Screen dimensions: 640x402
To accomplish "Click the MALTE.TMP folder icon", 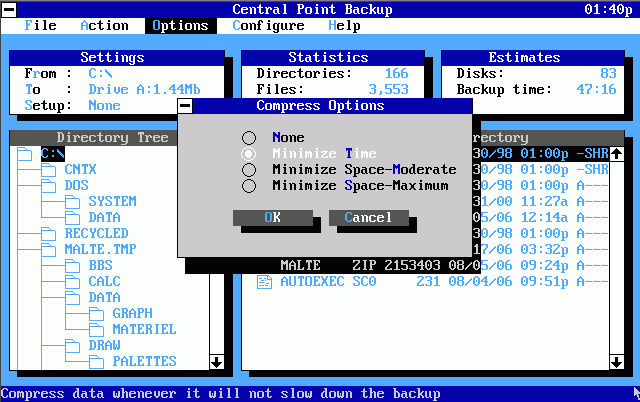I will 49,250.
